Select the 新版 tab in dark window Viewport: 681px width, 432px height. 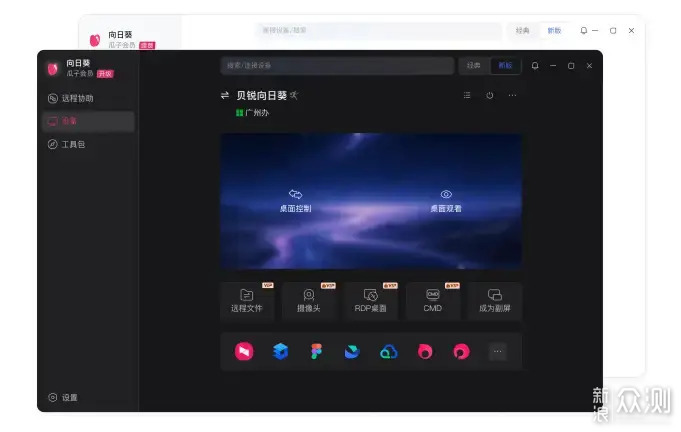pos(505,66)
